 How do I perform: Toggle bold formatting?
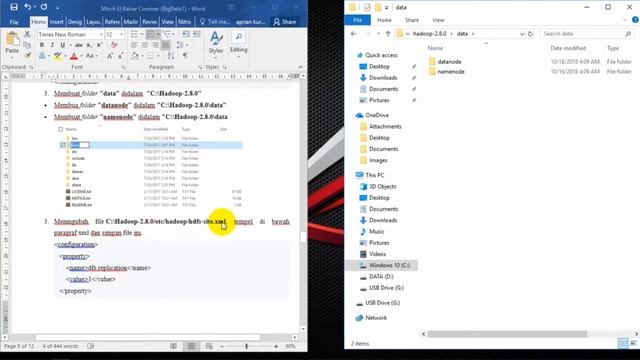(x=42, y=45)
